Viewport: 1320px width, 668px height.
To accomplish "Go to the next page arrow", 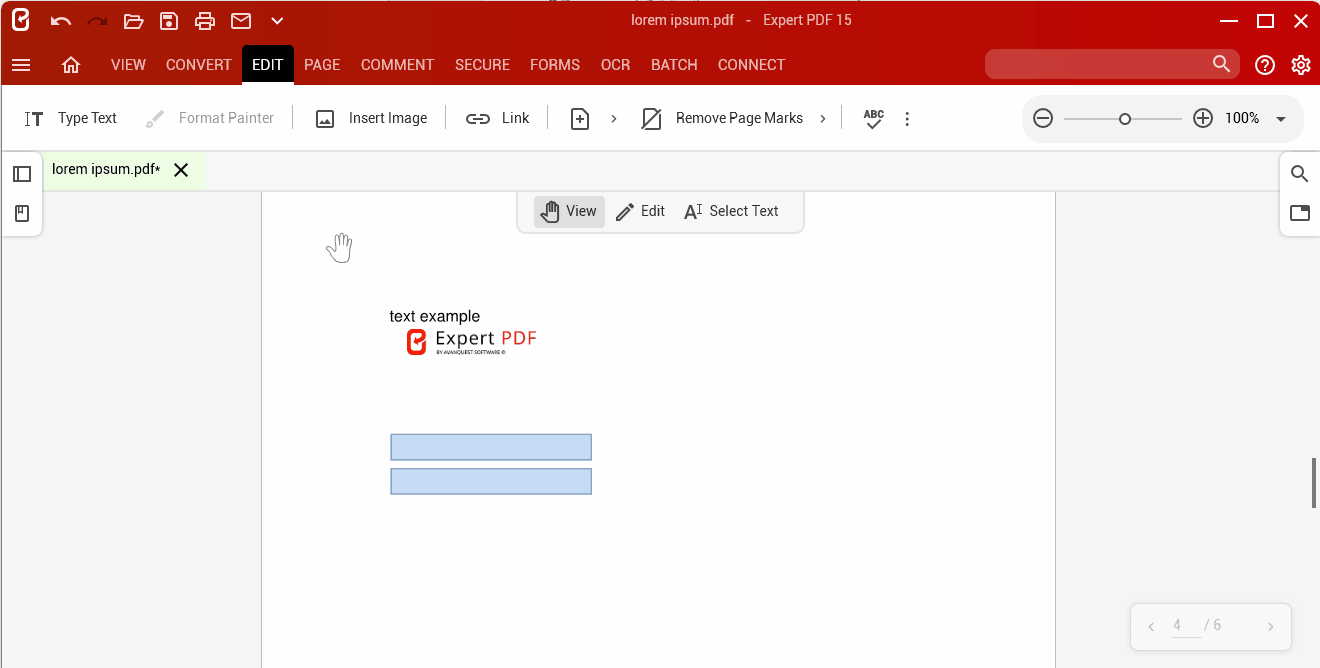I will coord(1270,627).
